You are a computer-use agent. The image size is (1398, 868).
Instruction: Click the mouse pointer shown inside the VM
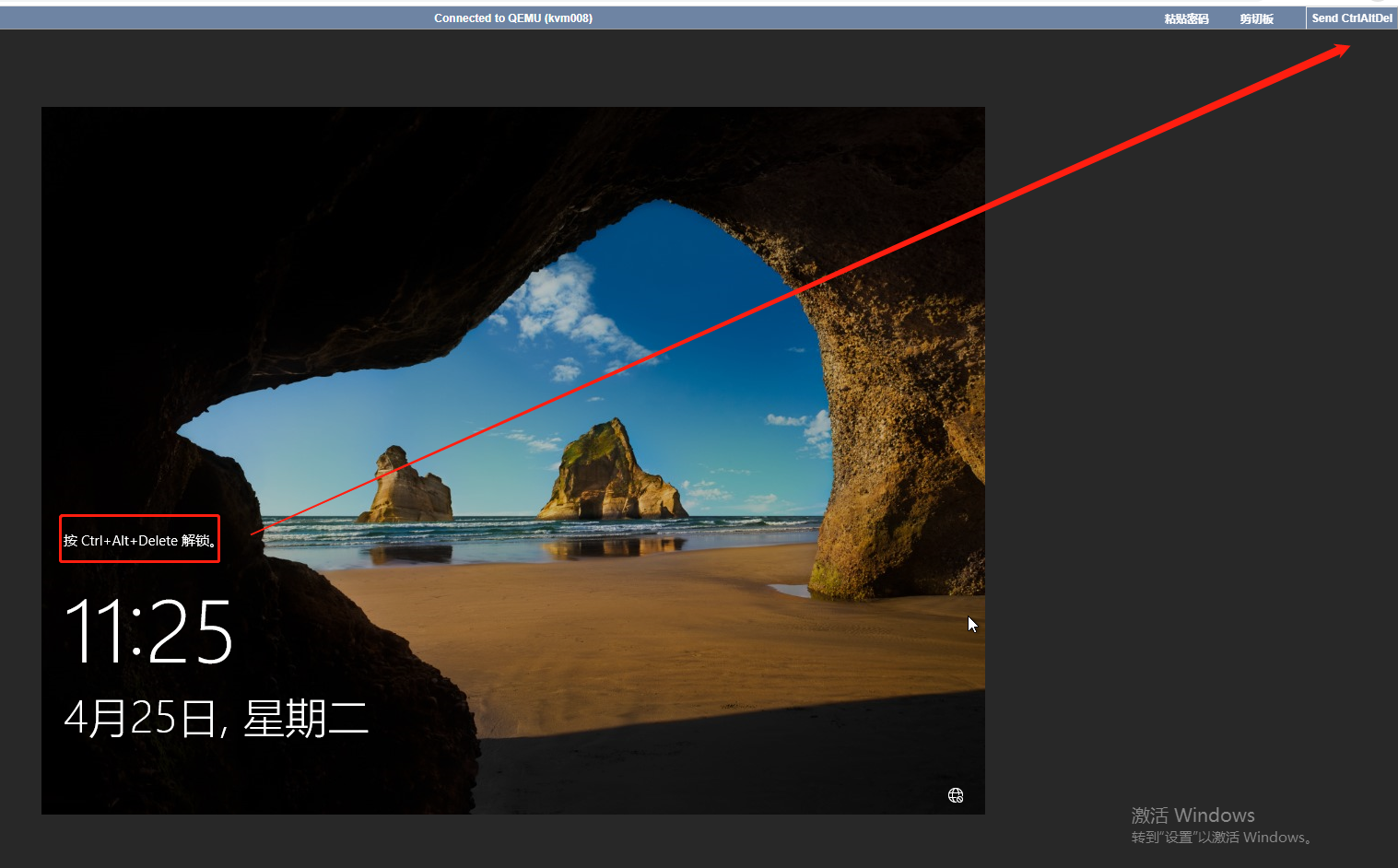971,624
